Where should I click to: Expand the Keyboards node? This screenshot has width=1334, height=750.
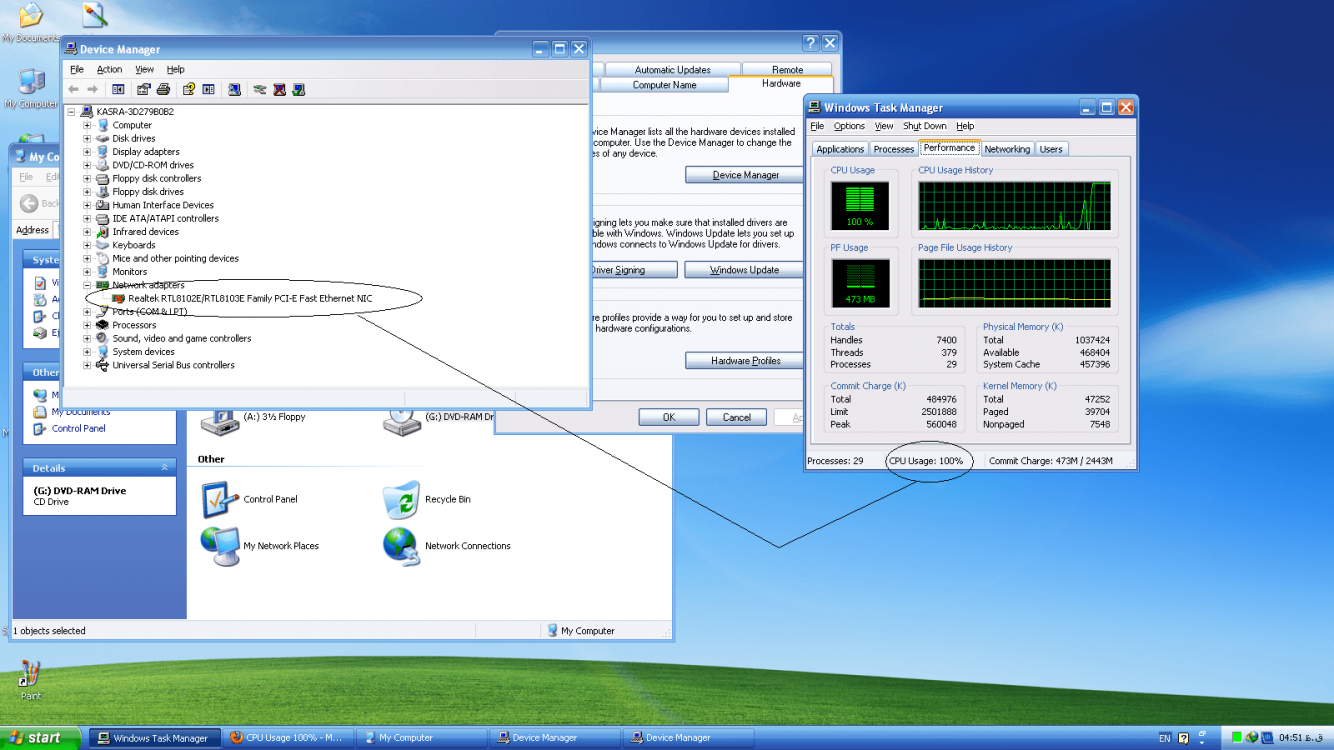tap(87, 245)
